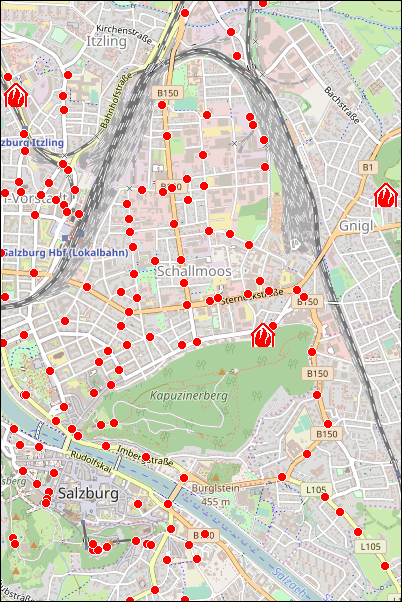Click the Gnigl district name

pyautogui.click(x=356, y=226)
